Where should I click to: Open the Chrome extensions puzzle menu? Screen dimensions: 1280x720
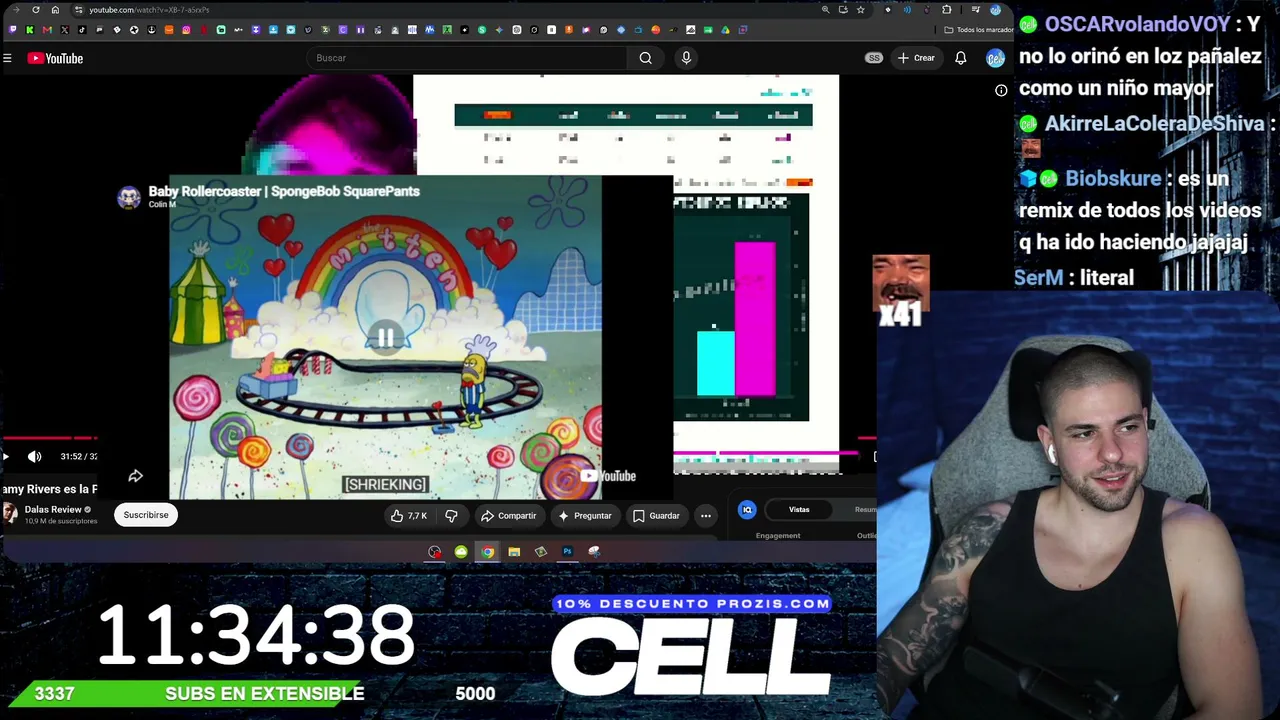[x=947, y=10]
